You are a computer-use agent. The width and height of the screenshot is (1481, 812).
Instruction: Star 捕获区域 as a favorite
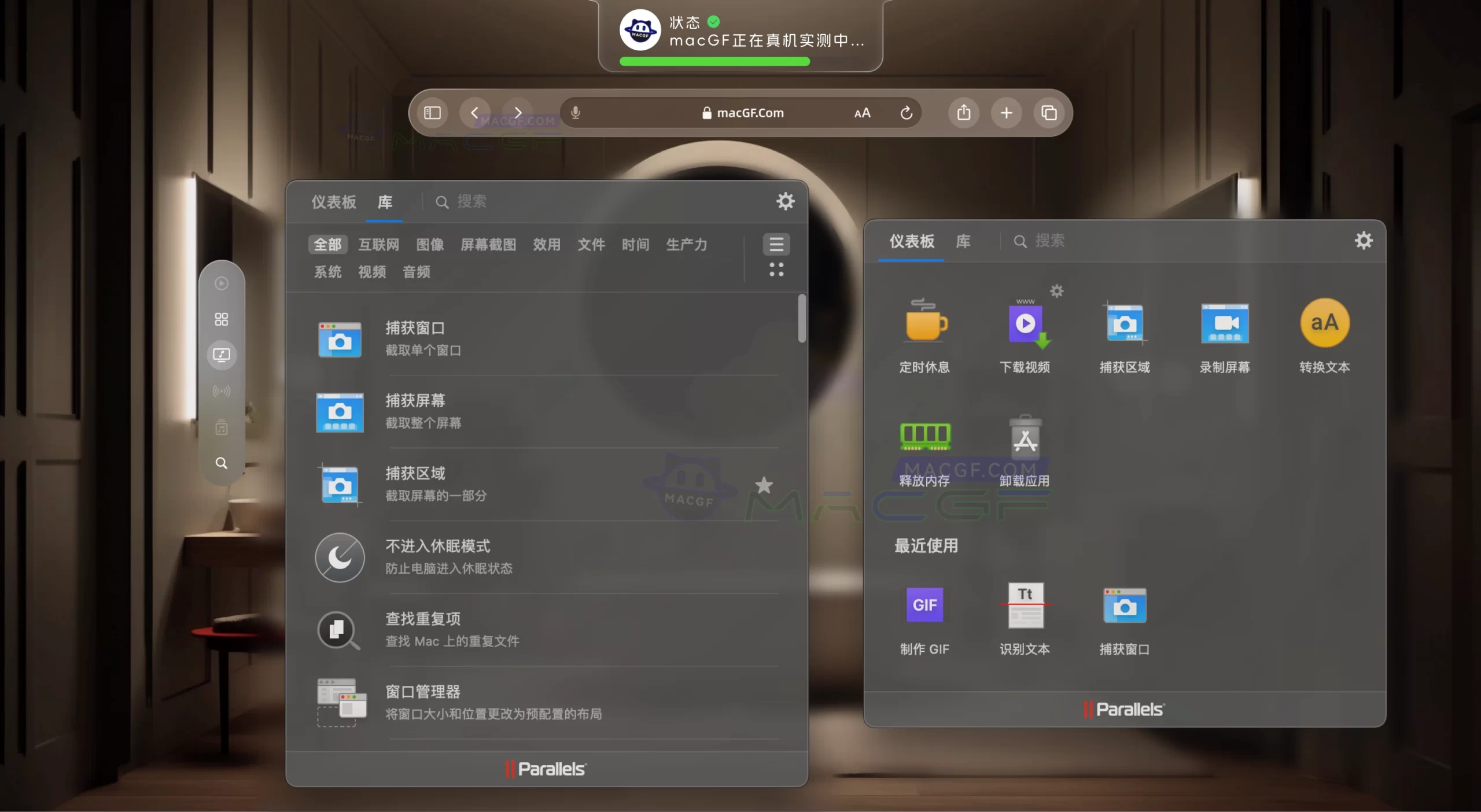tap(765, 485)
